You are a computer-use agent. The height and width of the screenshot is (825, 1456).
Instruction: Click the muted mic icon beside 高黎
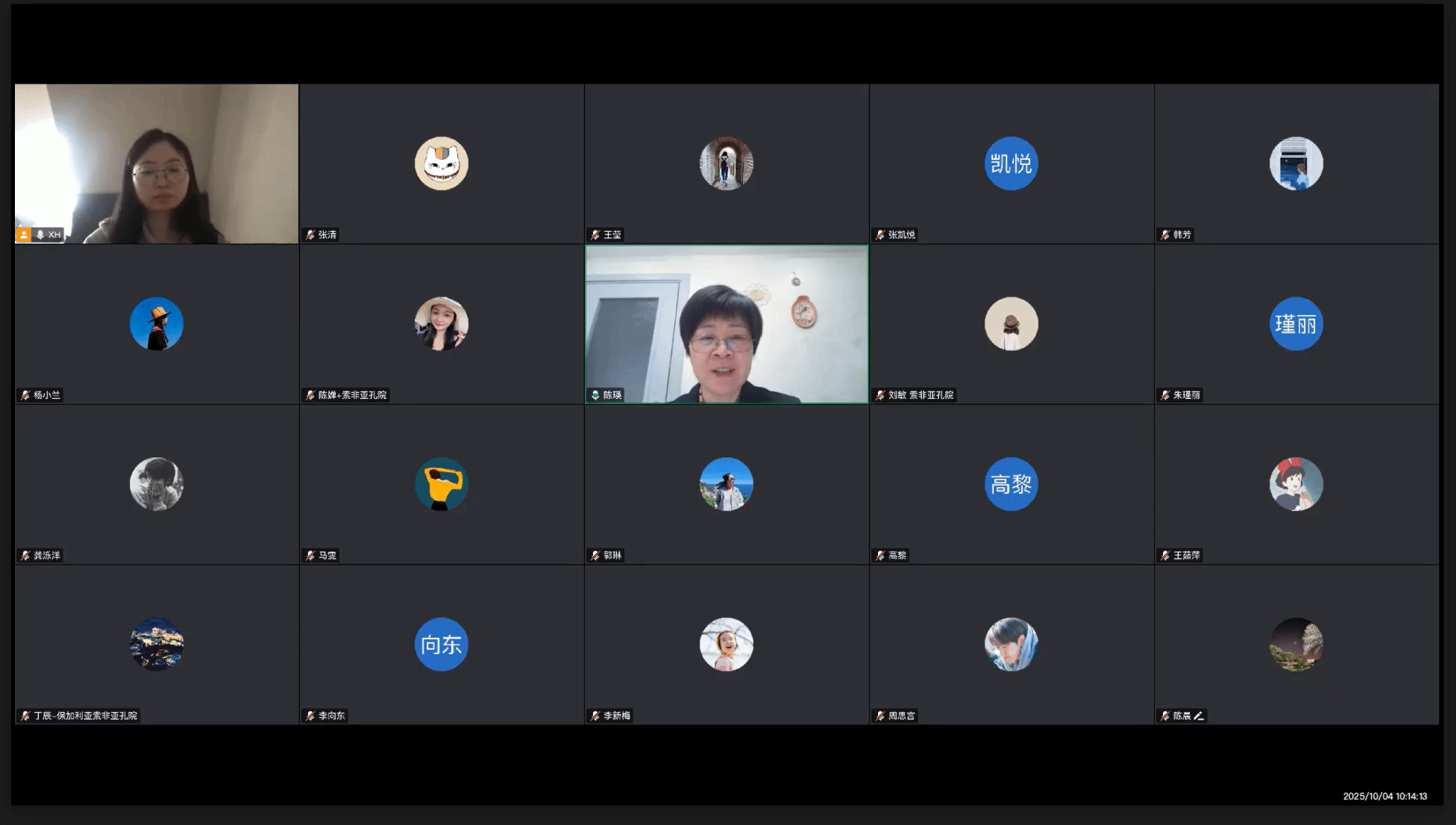click(x=880, y=555)
